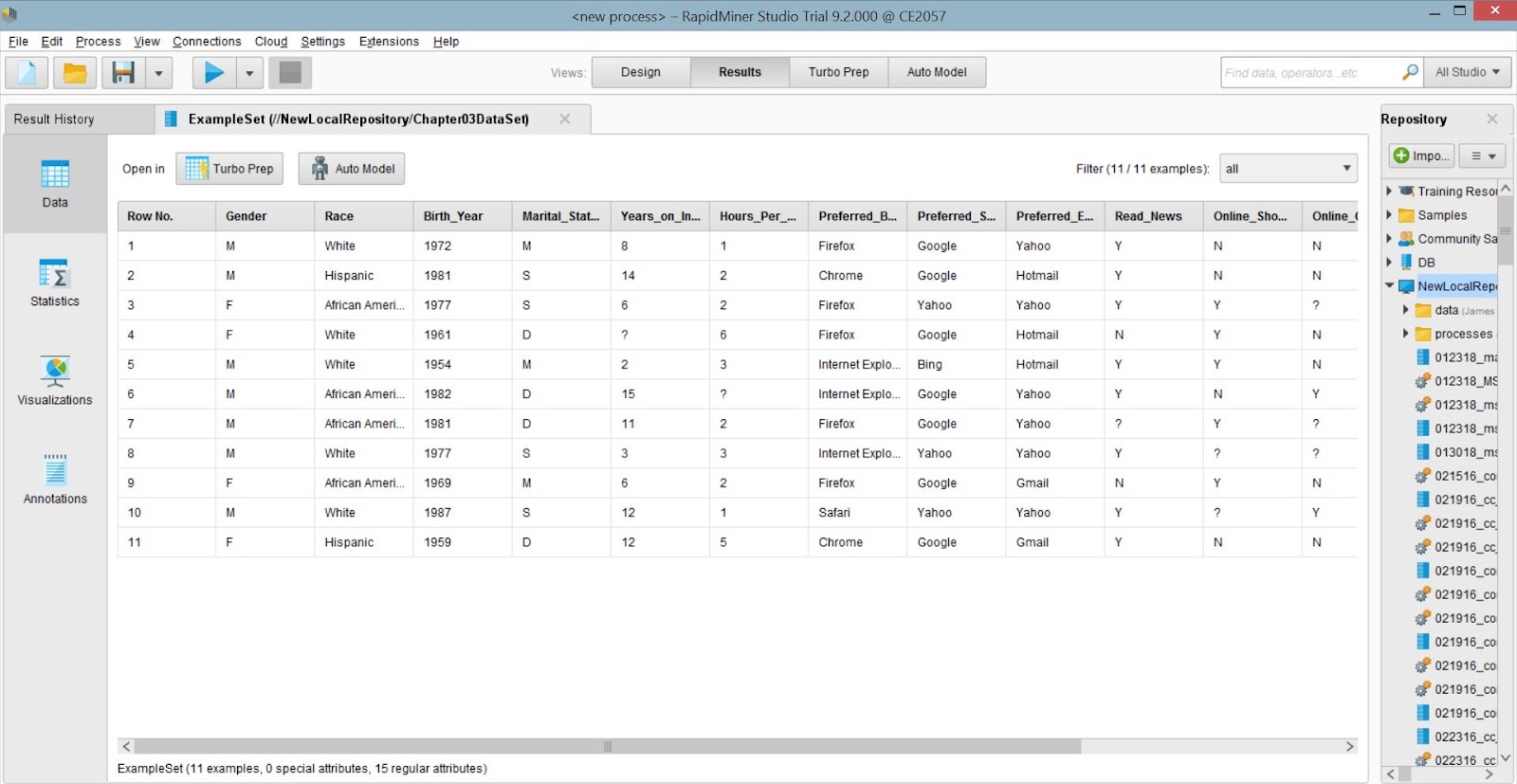
Task: Save the process with the floppy disk icon
Action: (123, 73)
